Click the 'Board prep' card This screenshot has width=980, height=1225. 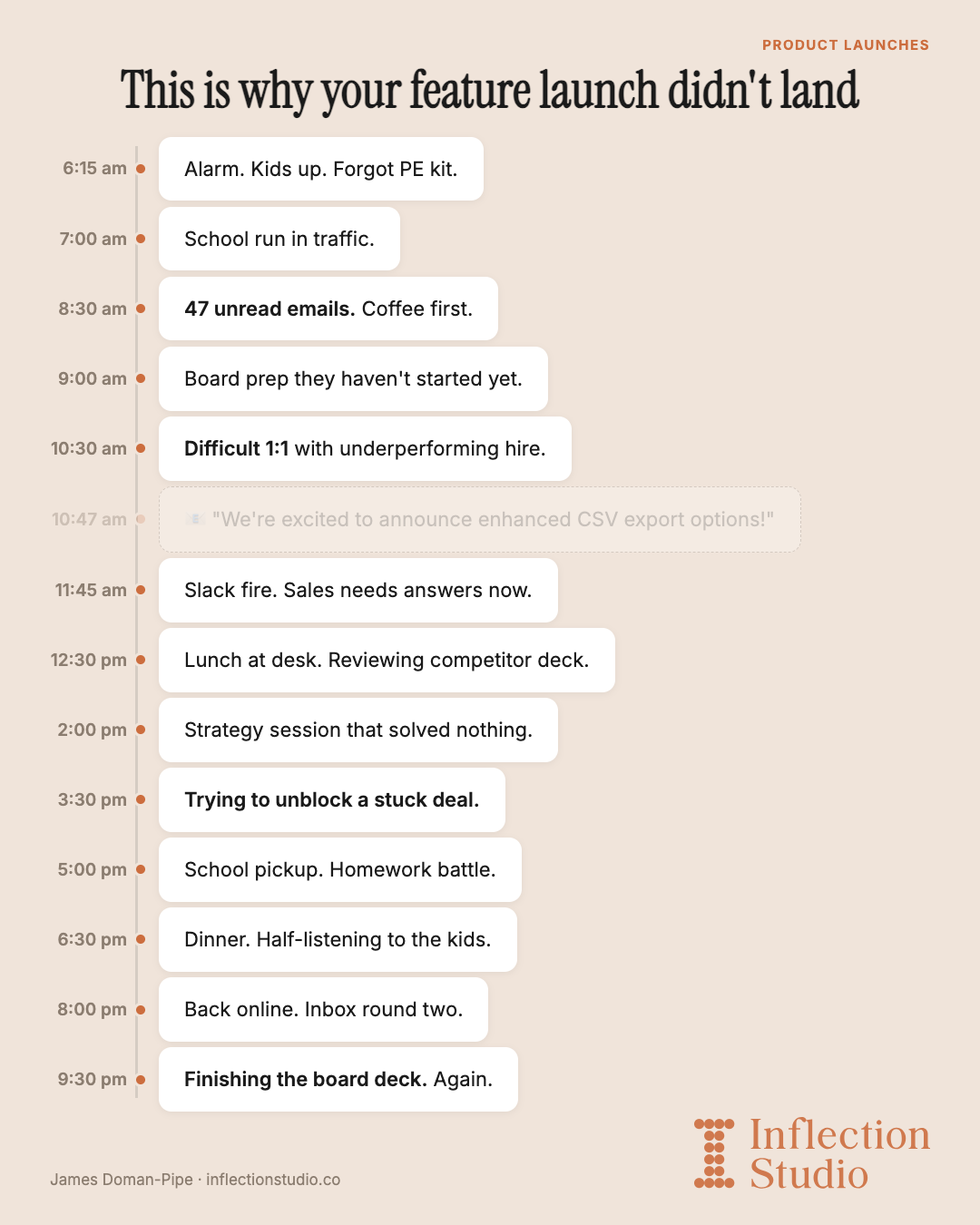click(353, 378)
